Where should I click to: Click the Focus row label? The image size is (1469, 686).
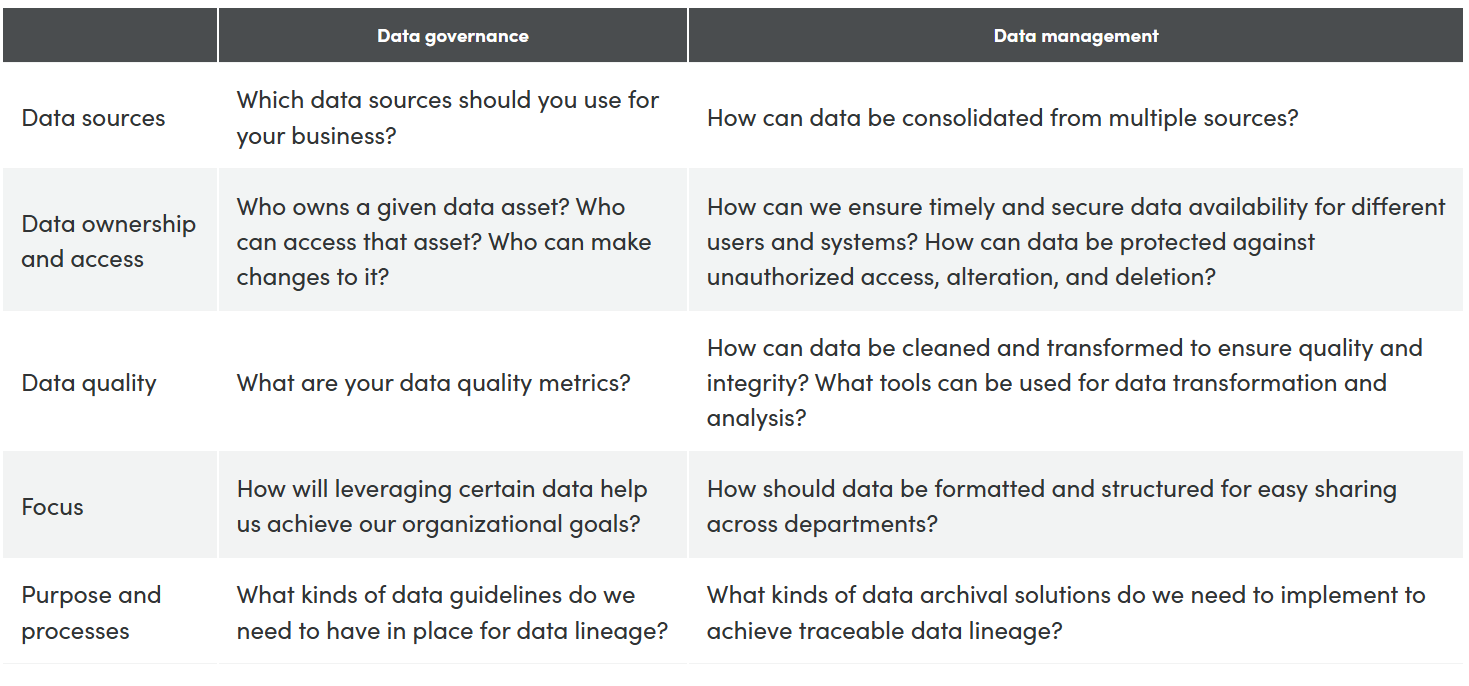[x=53, y=507]
